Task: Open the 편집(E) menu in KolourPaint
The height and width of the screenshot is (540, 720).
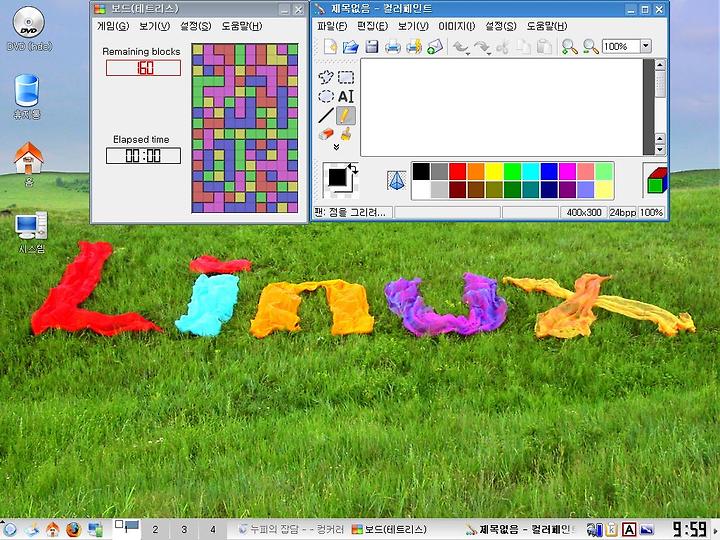Action: (372, 26)
